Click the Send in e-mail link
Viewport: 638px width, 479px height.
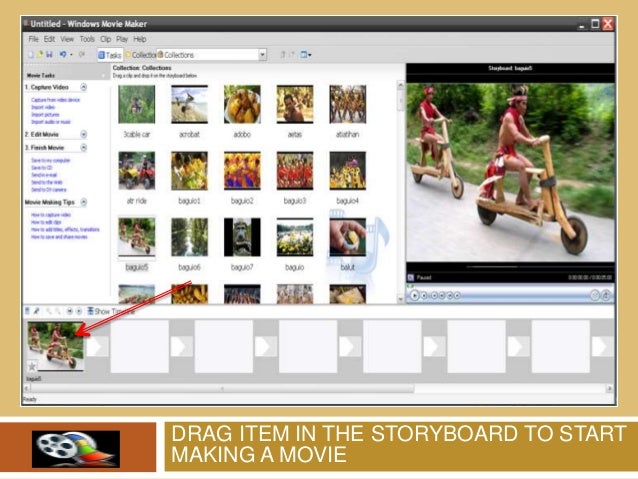pyautogui.click(x=44, y=175)
